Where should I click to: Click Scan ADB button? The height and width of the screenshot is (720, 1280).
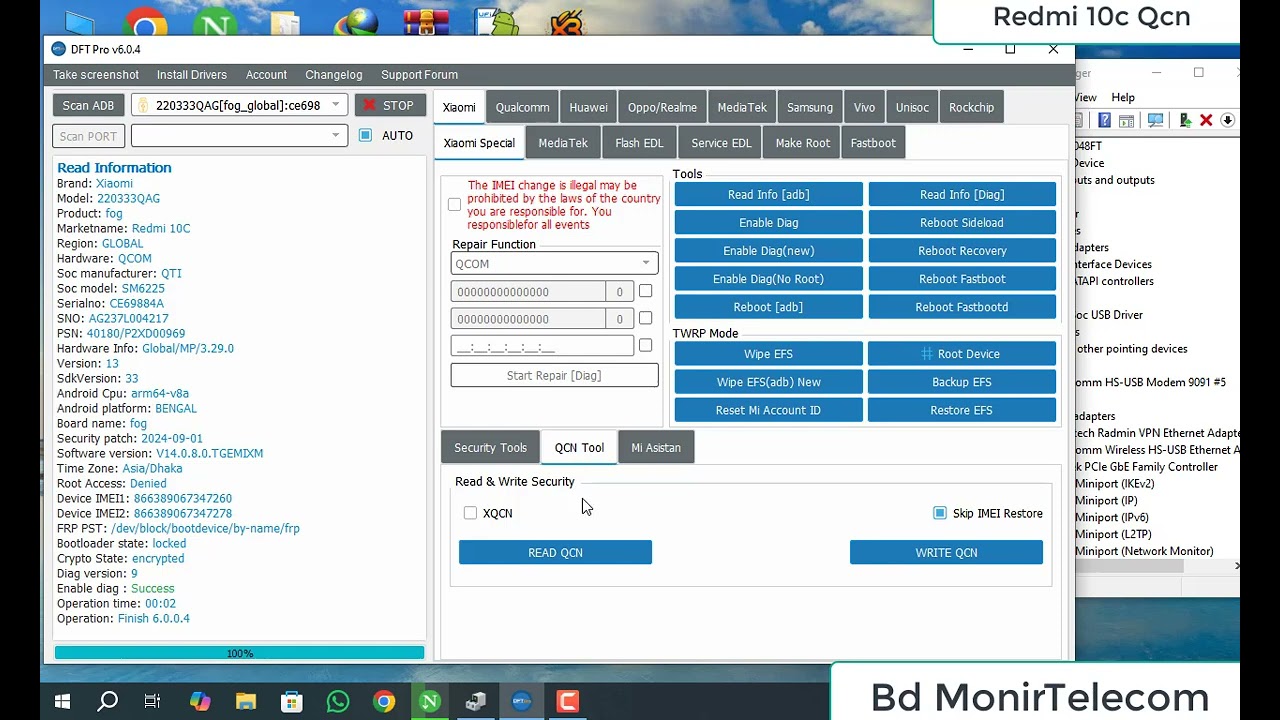[x=88, y=105]
